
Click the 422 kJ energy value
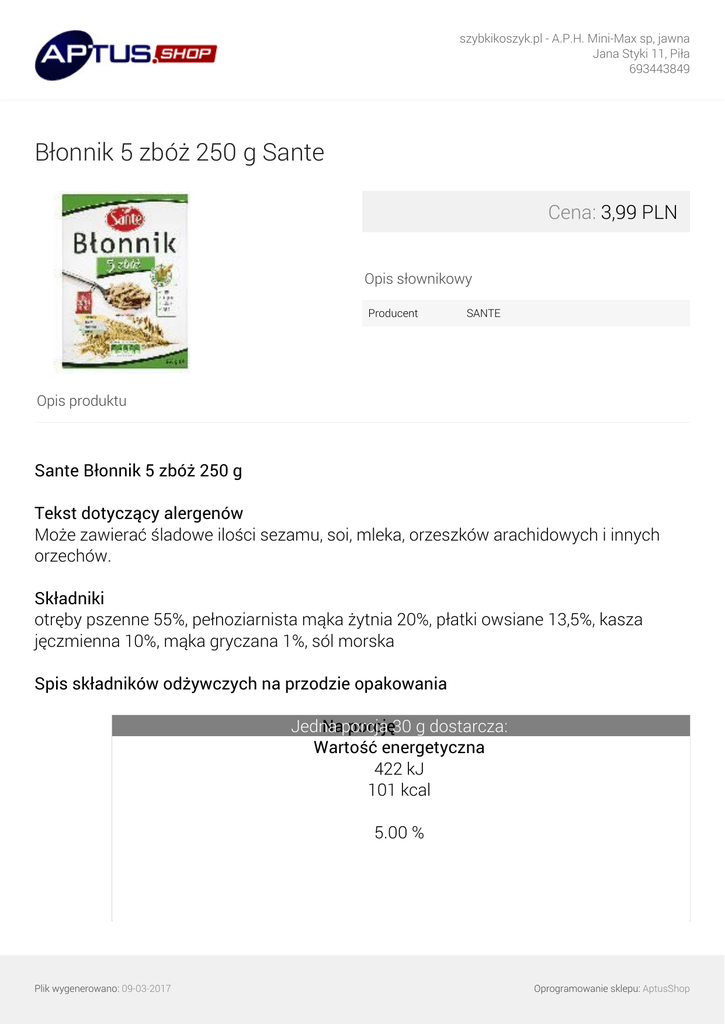tap(399, 769)
